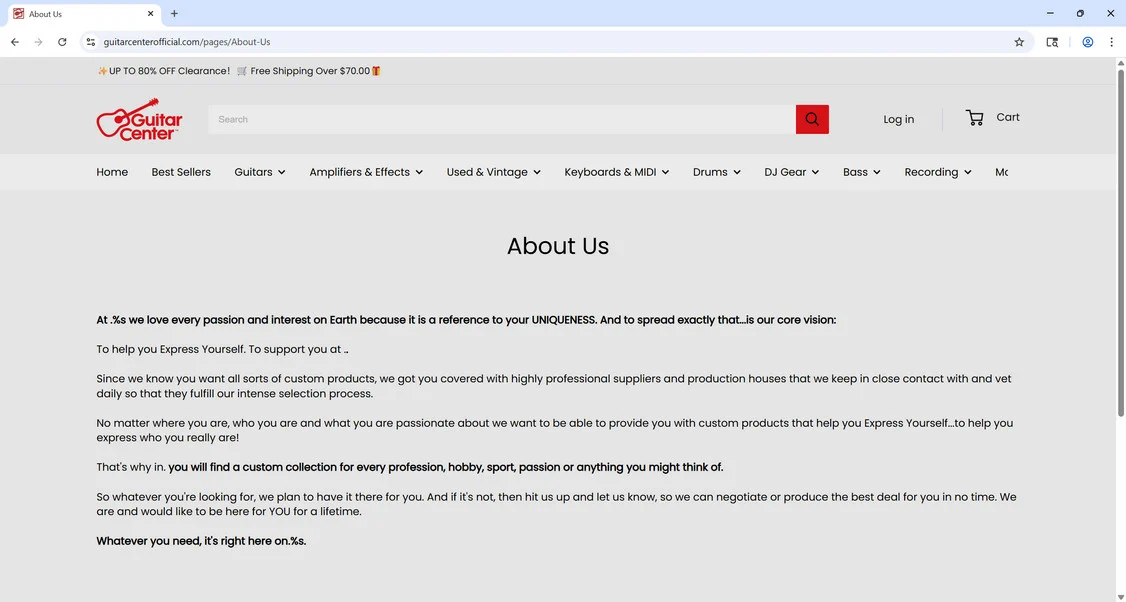Viewport: 1126px width, 602px height.
Task: Click the red search magnifier button
Action: pyautogui.click(x=812, y=119)
